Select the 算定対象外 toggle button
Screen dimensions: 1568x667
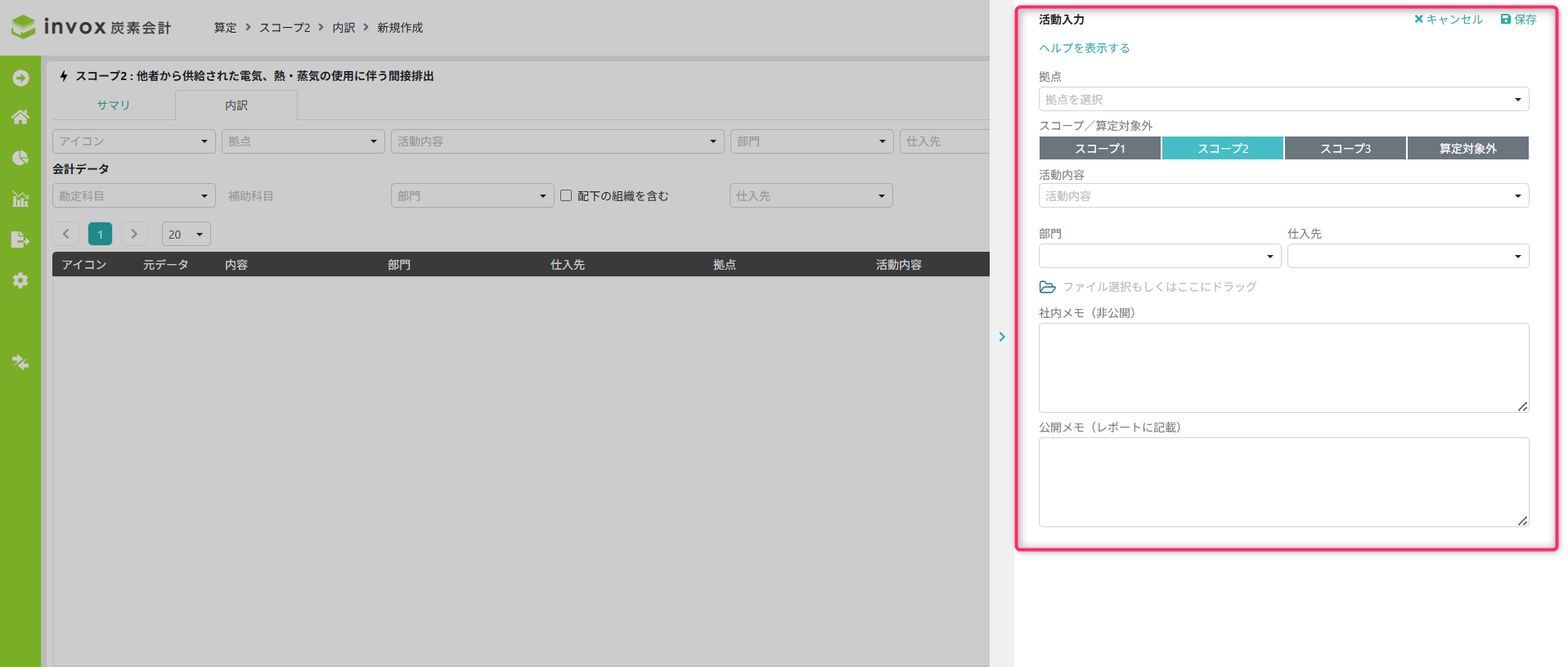click(x=1467, y=148)
